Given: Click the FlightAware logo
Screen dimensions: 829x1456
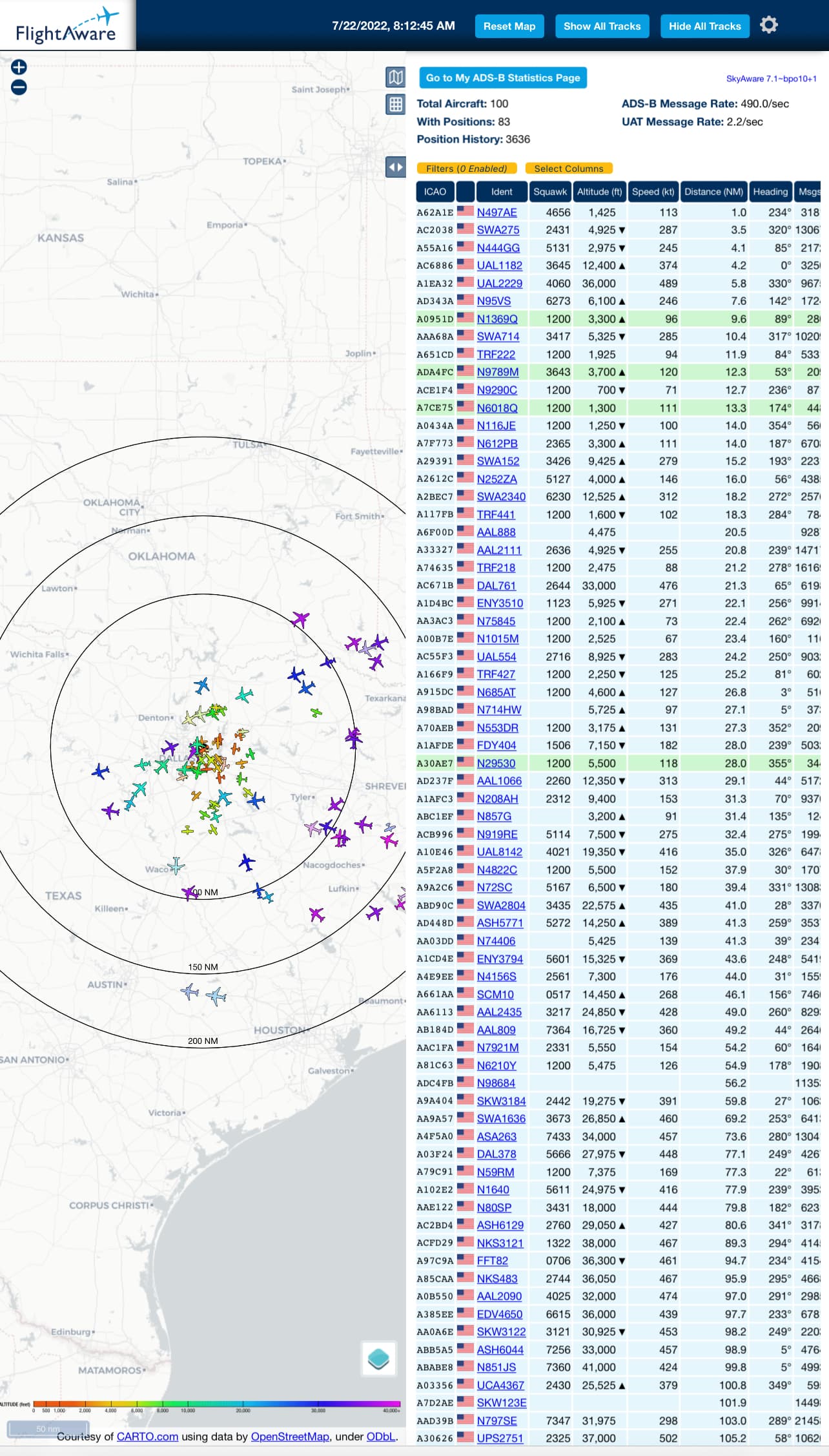Looking at the screenshot, I should coord(67,25).
